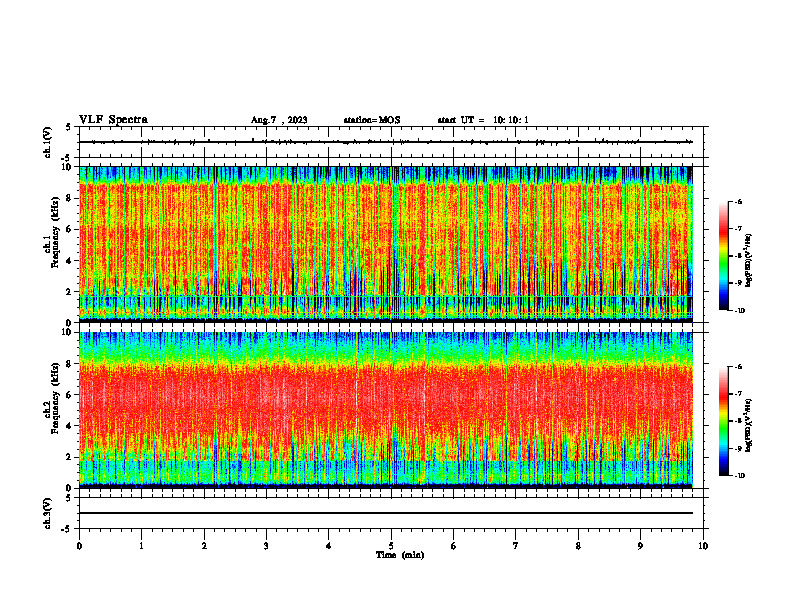Click the "station=MOS" header label
This screenshot has height=612, width=792.
372,120
